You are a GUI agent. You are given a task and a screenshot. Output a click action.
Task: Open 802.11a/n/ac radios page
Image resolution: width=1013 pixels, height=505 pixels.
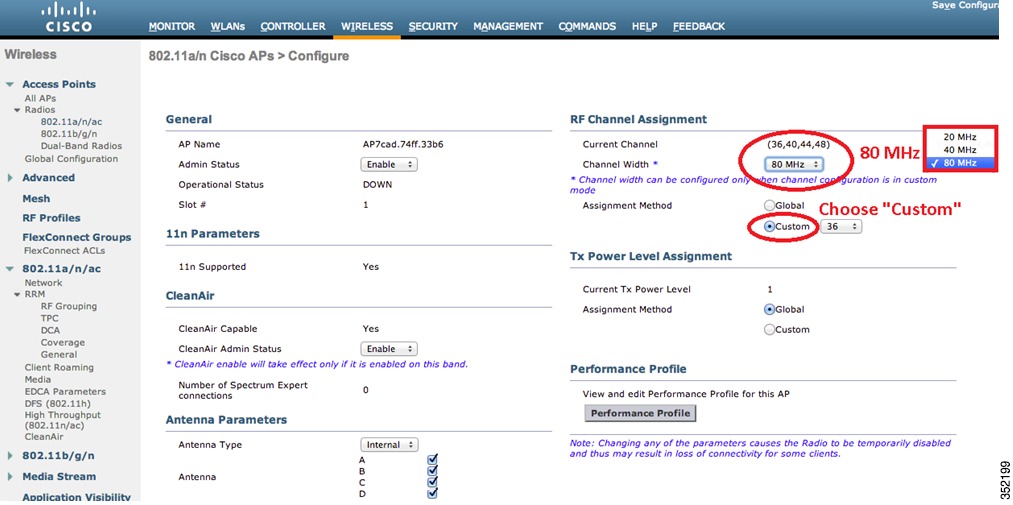tap(71, 122)
